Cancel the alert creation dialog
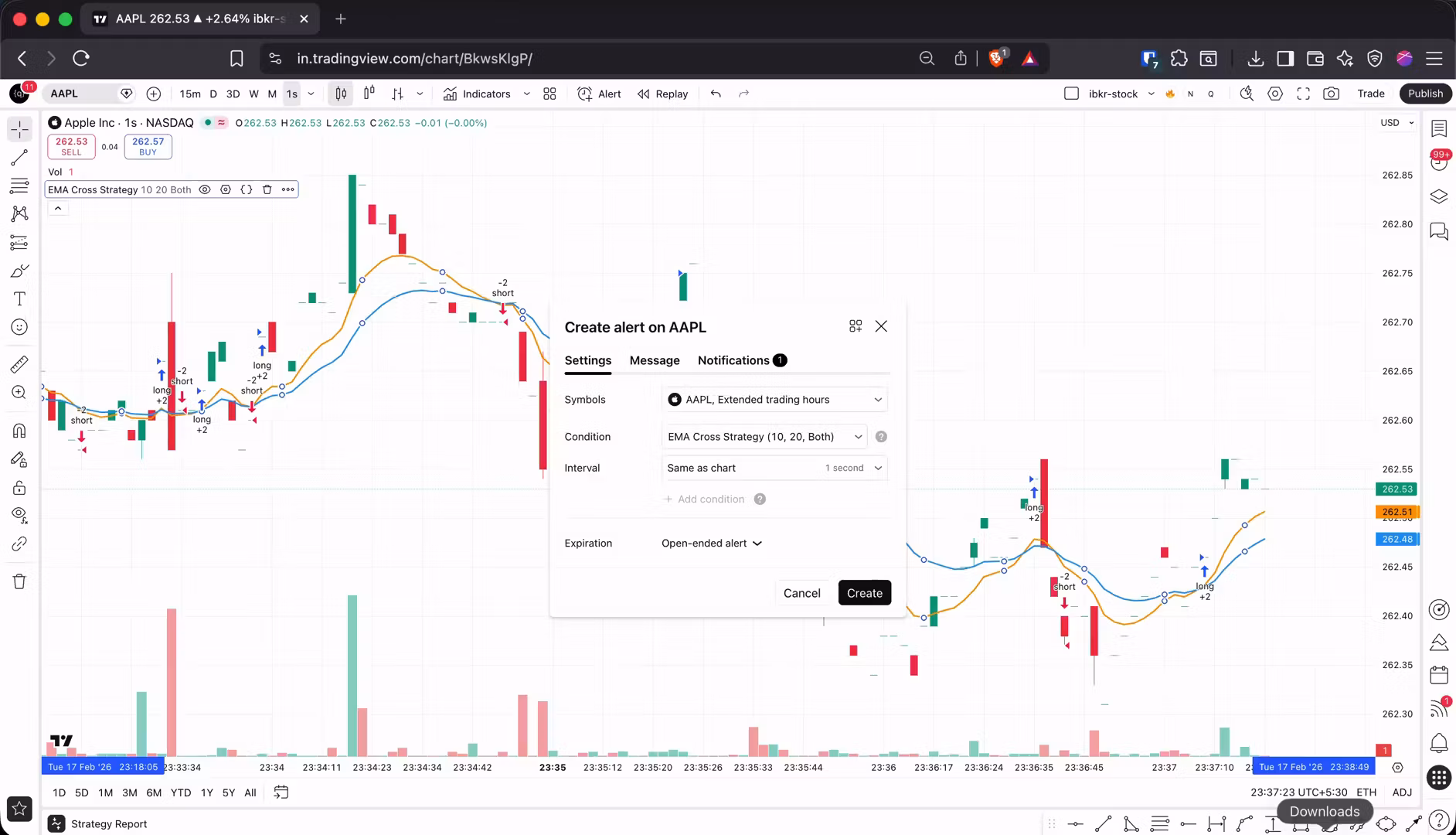Screen dimensions: 1456x835 pos(802,593)
